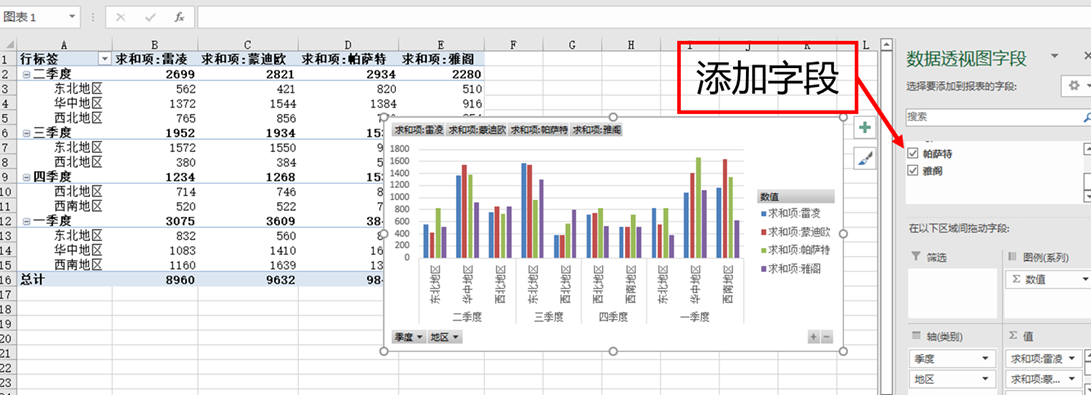Click the formula bar confirm checkmark icon
The height and width of the screenshot is (395, 1091).
[x=150, y=17]
